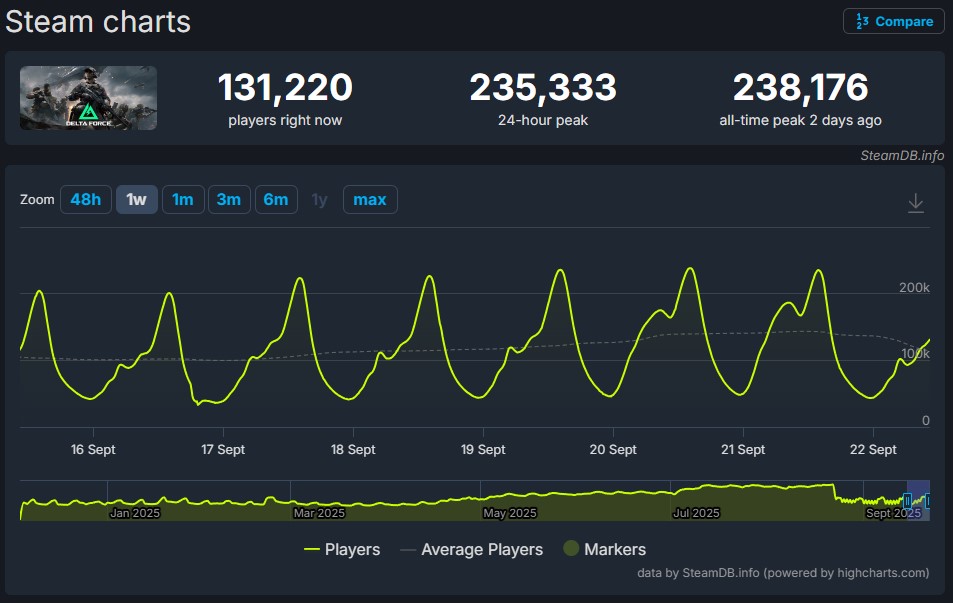The image size is (953, 603).
Task: Click Jan 2025 in the navigator timeline
Action: pyautogui.click(x=135, y=513)
